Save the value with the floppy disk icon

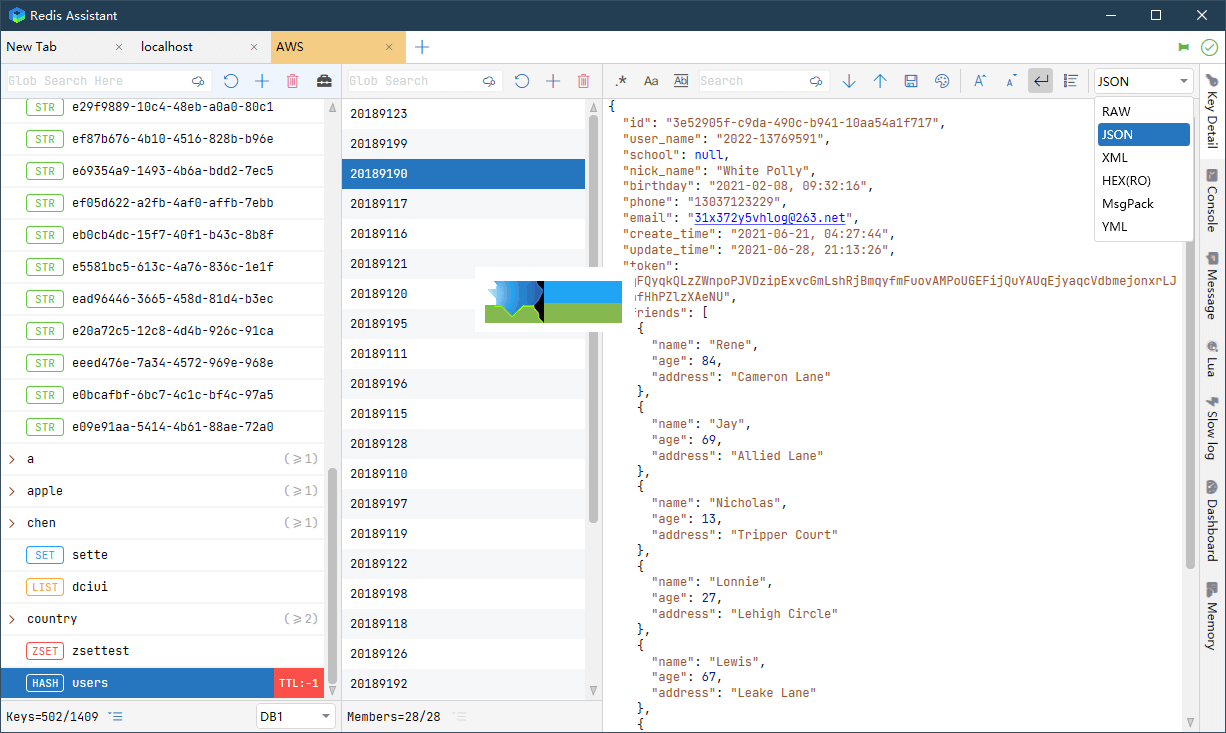coord(911,81)
